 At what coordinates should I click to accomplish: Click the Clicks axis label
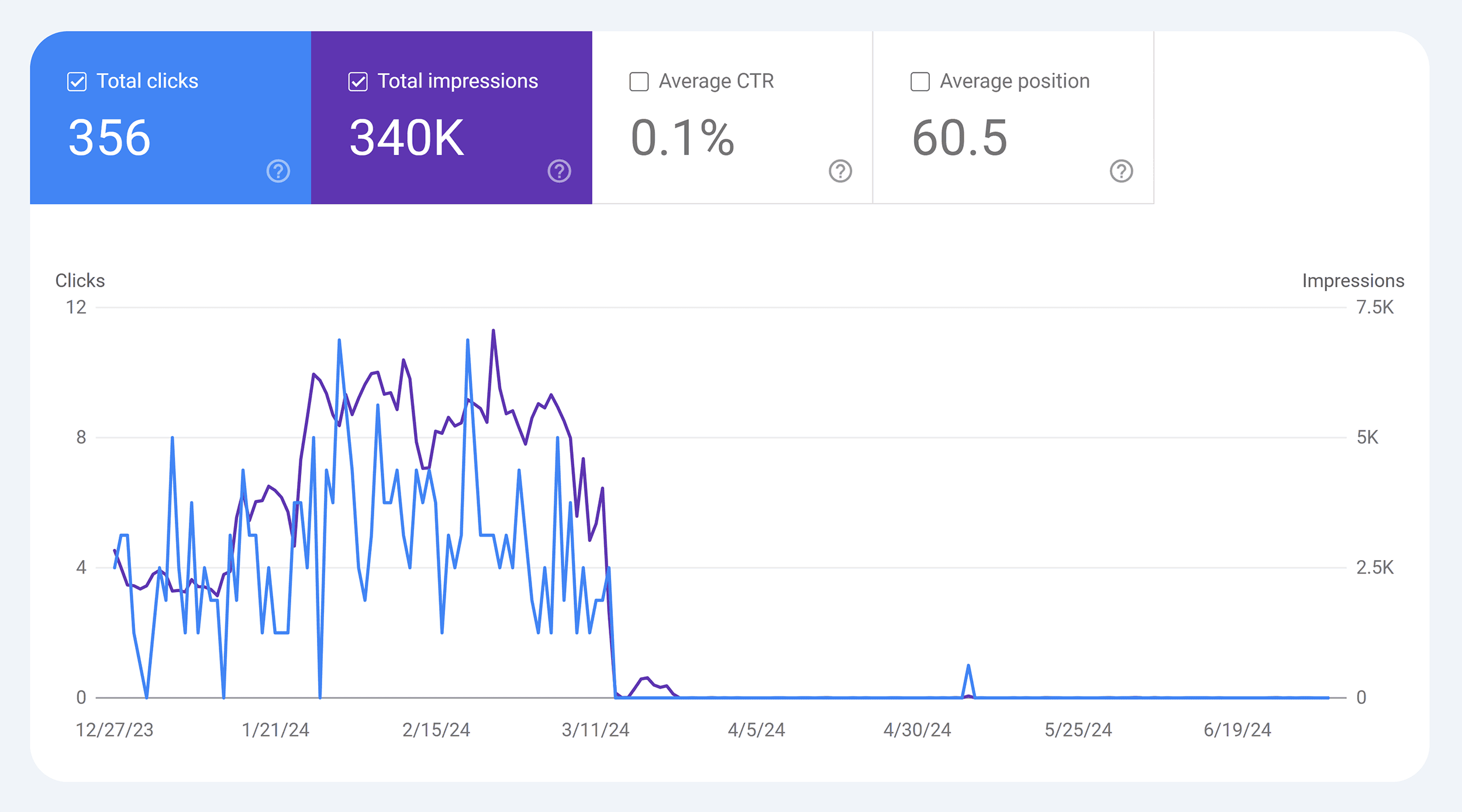(x=80, y=281)
